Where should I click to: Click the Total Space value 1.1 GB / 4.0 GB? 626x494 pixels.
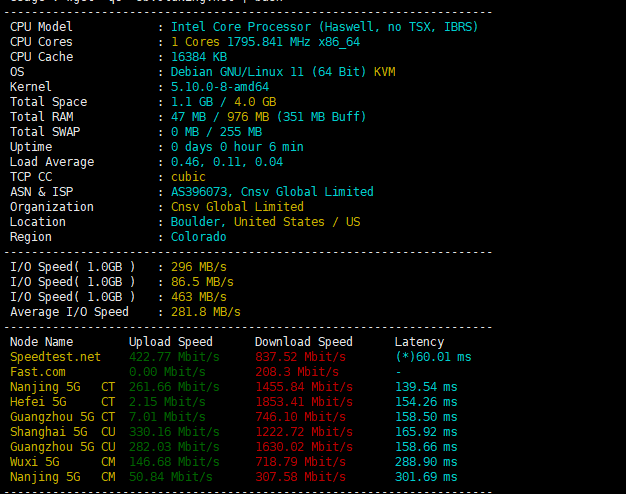[224, 102]
